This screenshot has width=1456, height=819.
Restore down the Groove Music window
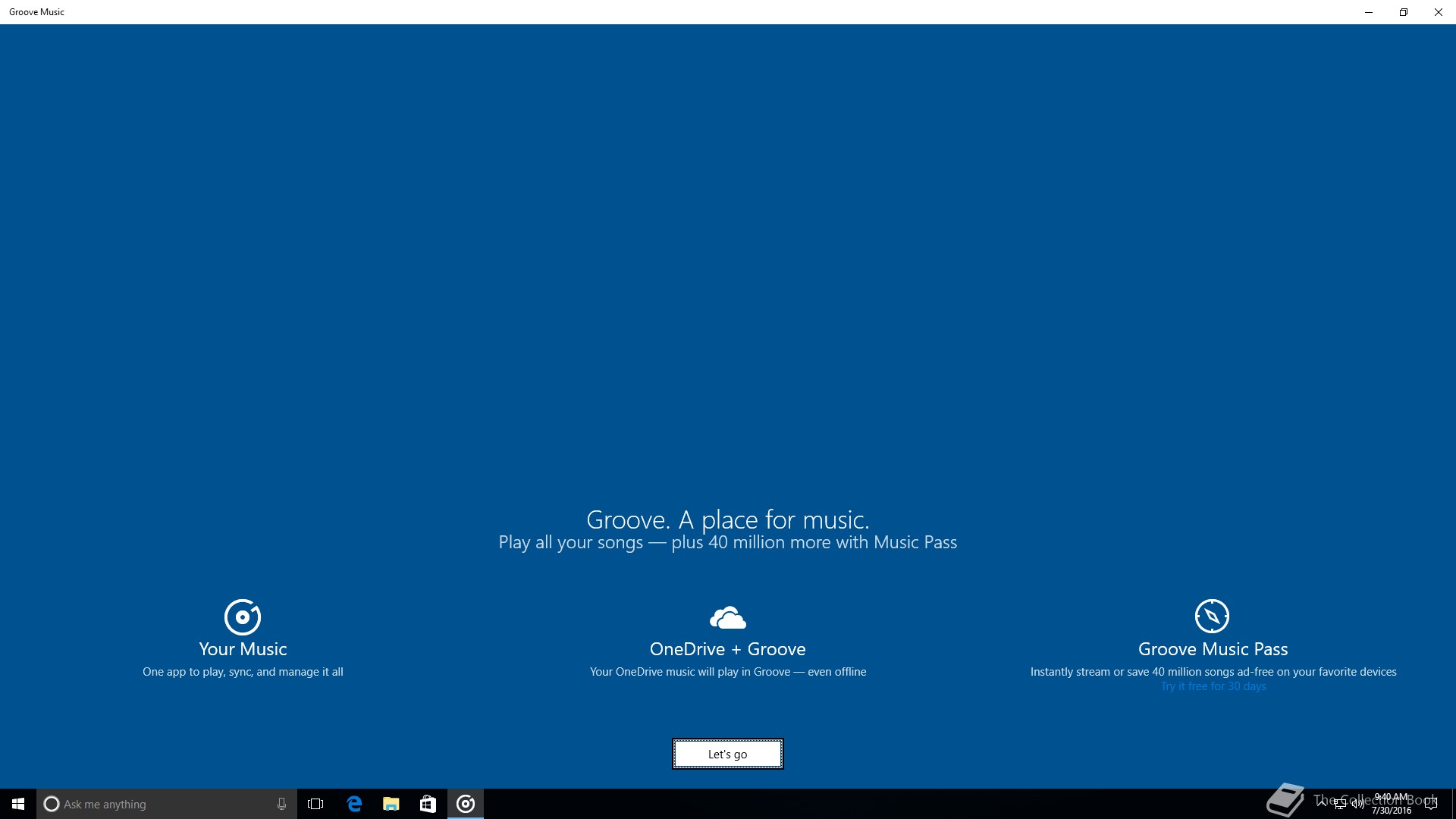pyautogui.click(x=1404, y=12)
